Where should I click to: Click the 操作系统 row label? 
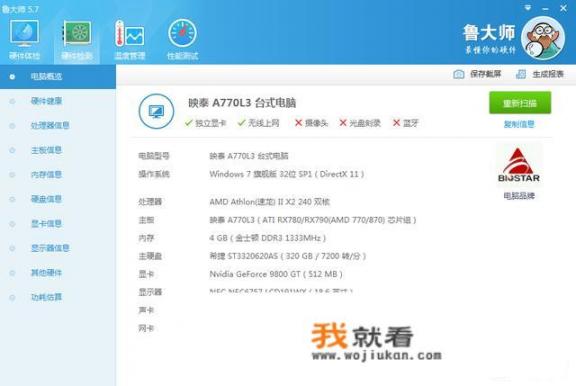[154, 174]
